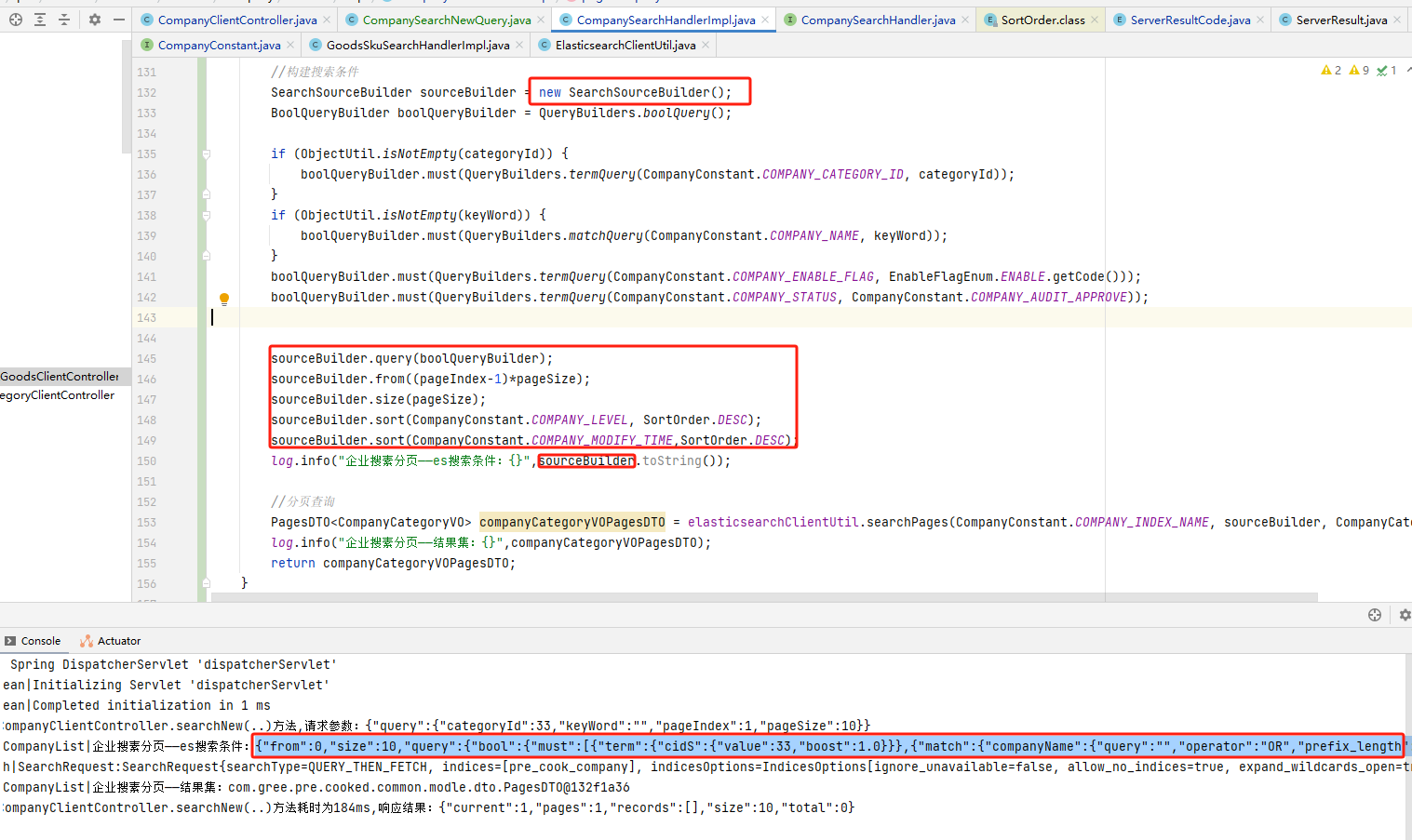Click the highlighted JSON query in console
The width and height of the screenshot is (1412, 840).
coord(829,746)
